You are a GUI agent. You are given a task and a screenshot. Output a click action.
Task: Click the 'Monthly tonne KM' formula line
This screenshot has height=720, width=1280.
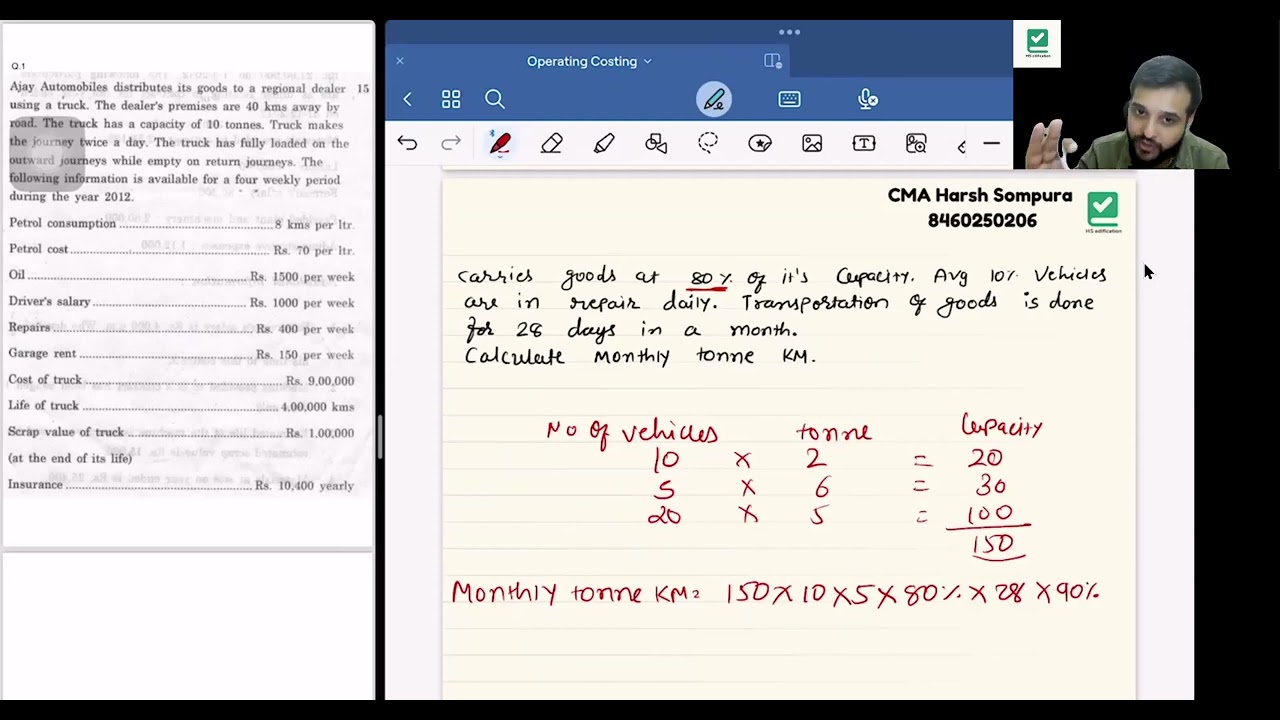pos(775,592)
